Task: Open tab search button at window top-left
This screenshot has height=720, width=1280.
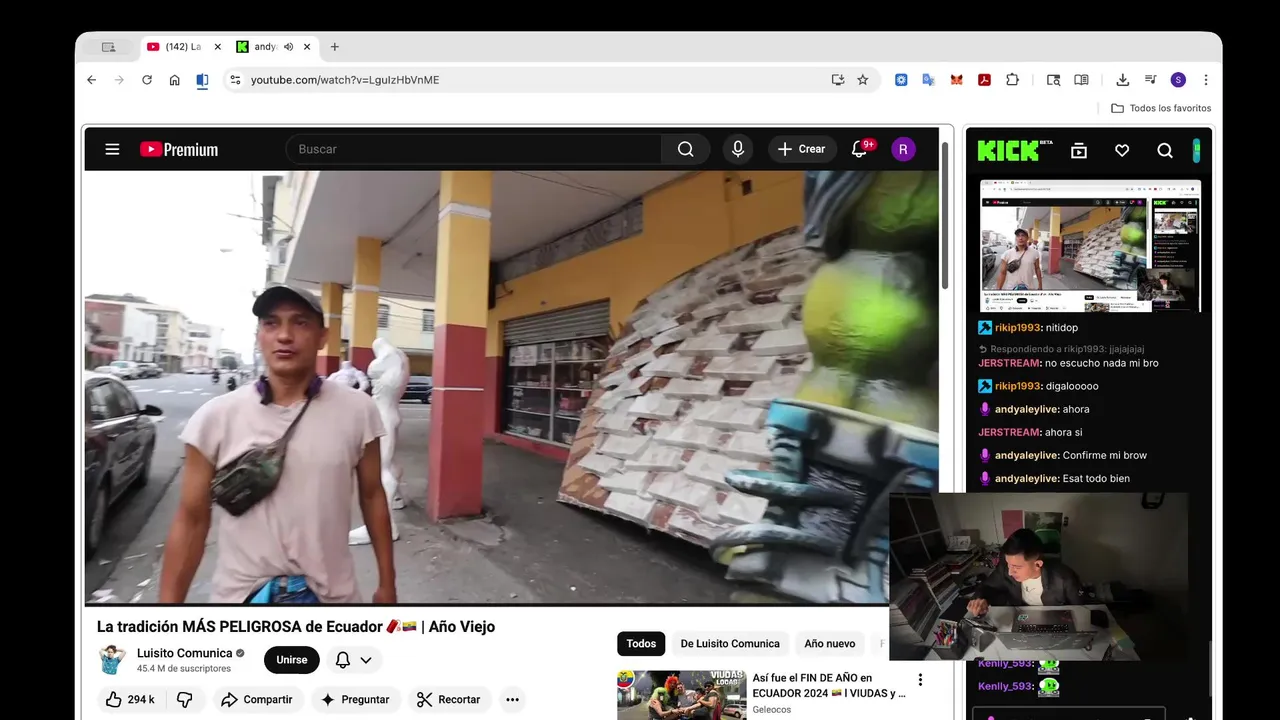Action: pos(108,47)
